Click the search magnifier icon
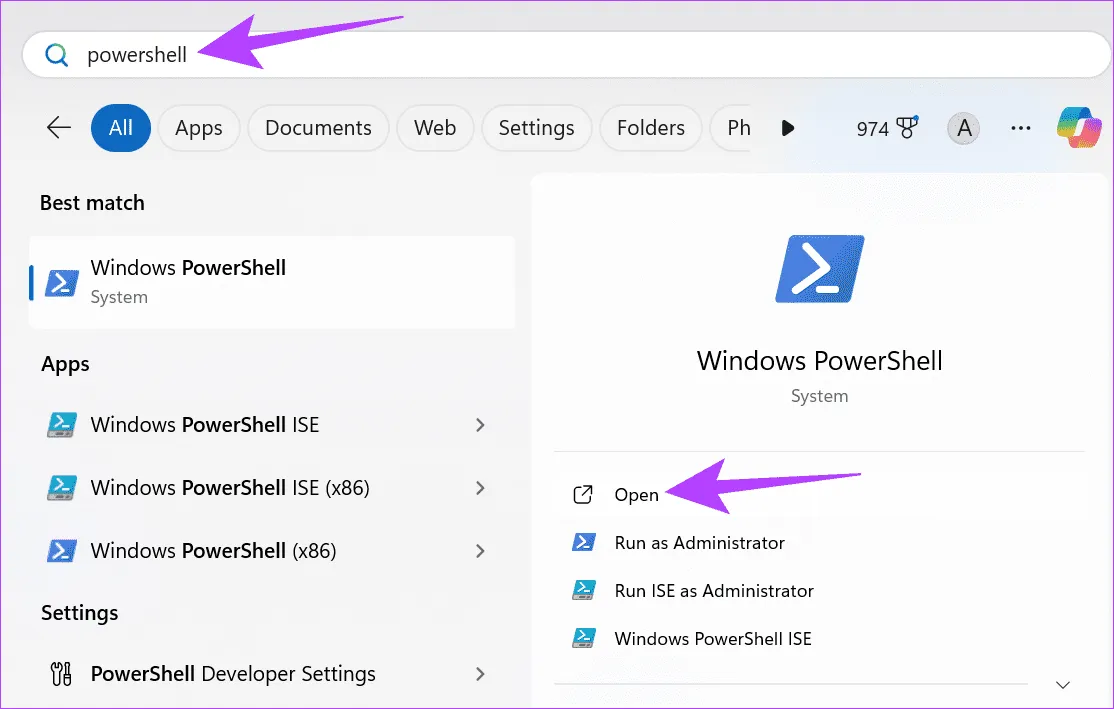Image resolution: width=1114 pixels, height=710 pixels. tap(56, 55)
